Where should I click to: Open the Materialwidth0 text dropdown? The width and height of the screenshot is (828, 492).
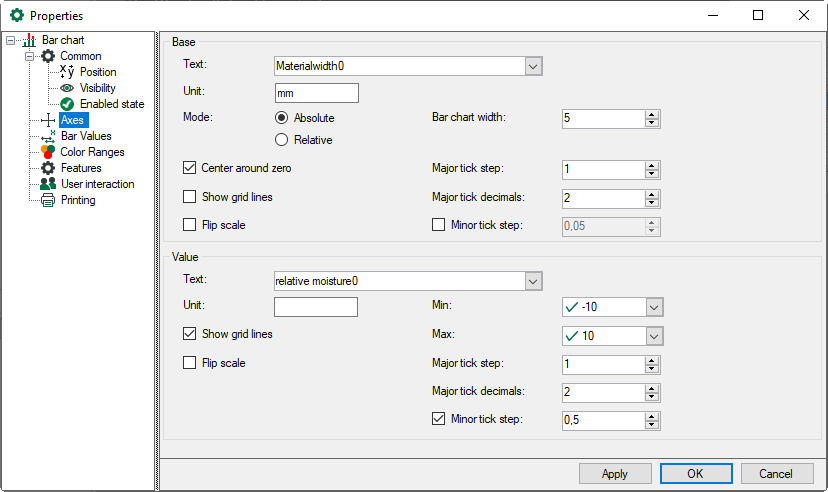click(533, 66)
